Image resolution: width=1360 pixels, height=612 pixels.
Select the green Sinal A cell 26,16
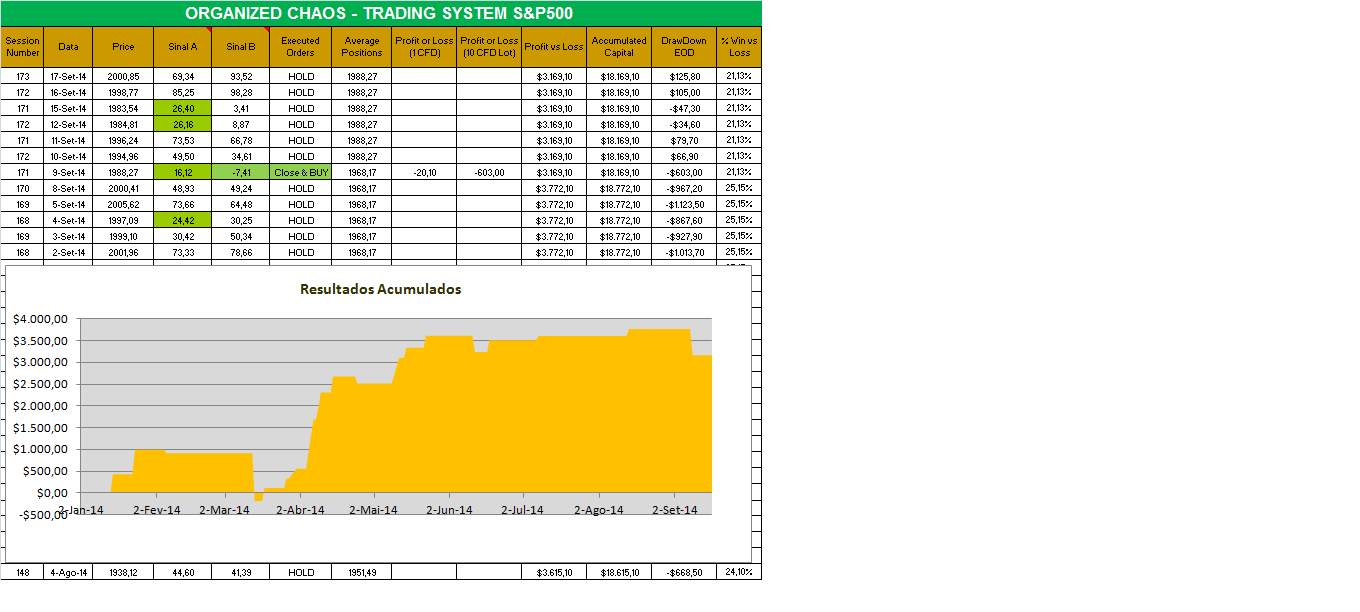click(183, 124)
